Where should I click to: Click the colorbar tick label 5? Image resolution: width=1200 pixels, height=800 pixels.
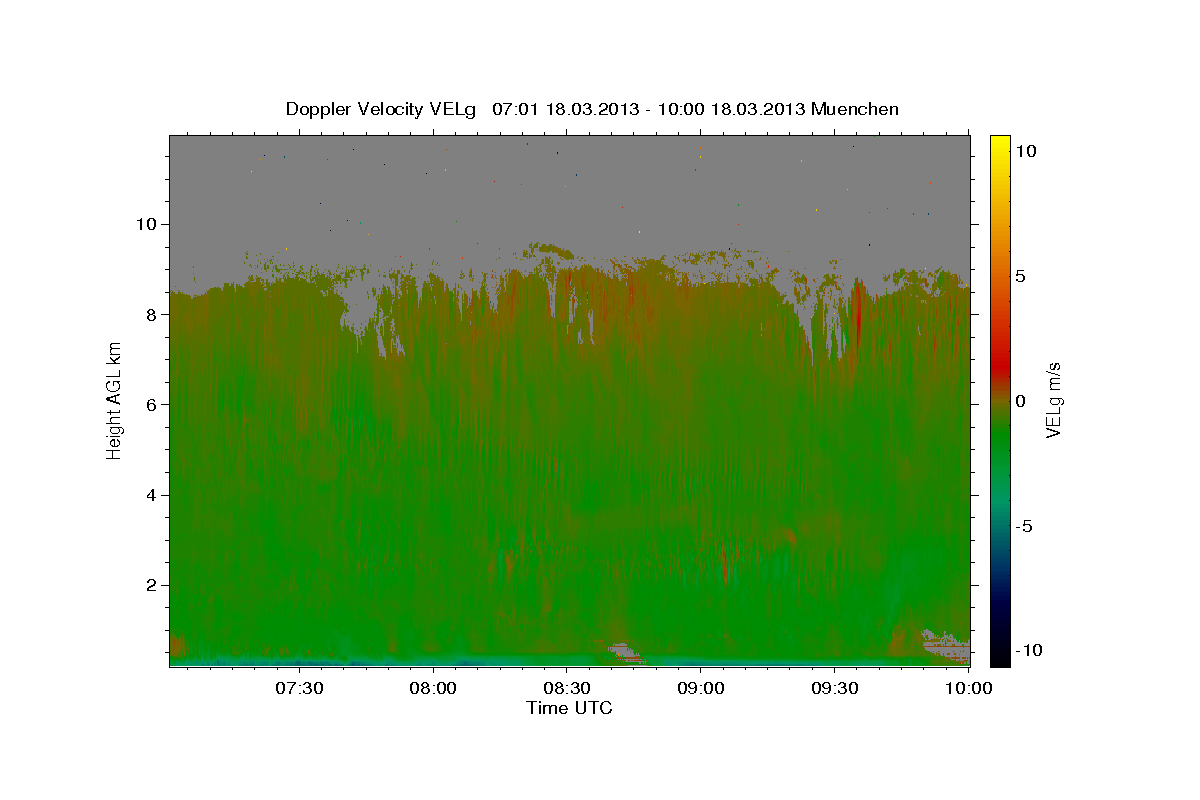(1022, 276)
